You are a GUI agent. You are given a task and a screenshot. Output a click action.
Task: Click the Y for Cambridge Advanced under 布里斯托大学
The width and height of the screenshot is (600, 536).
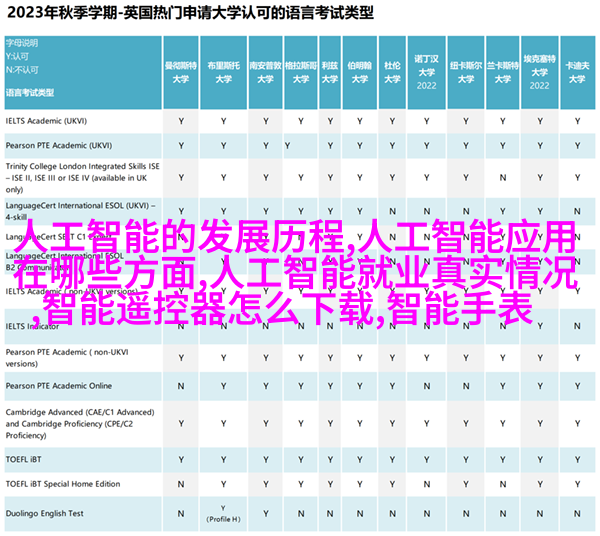223,424
